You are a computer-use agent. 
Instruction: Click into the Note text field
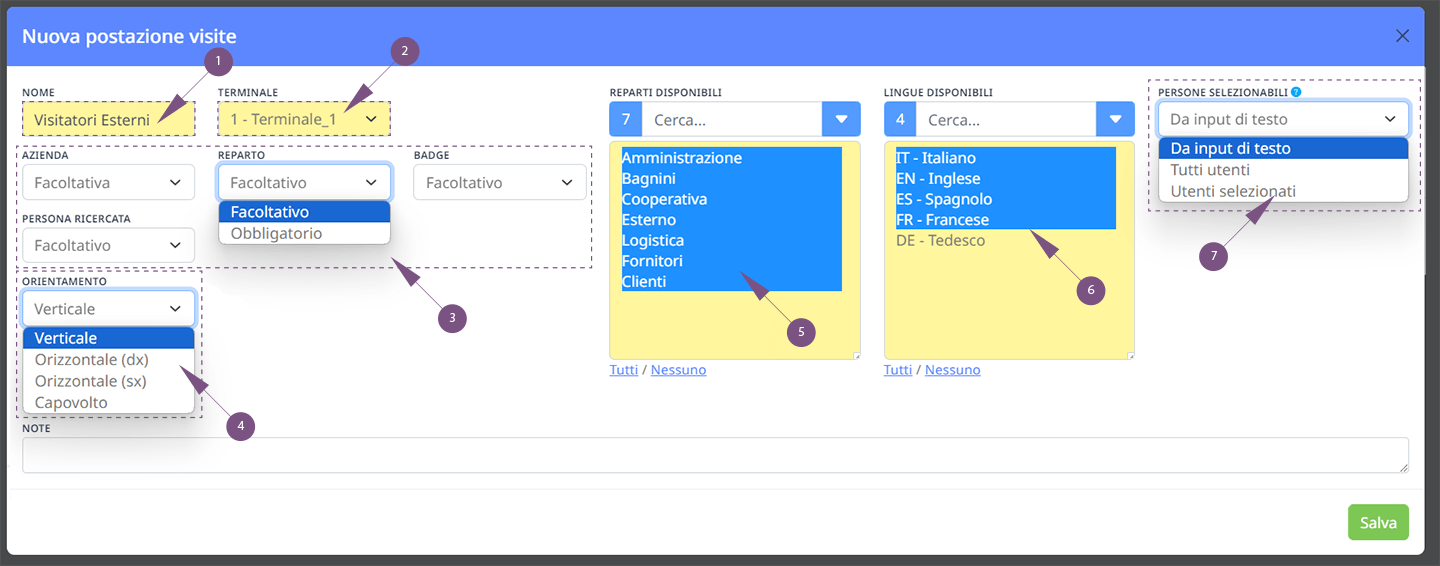click(715, 455)
